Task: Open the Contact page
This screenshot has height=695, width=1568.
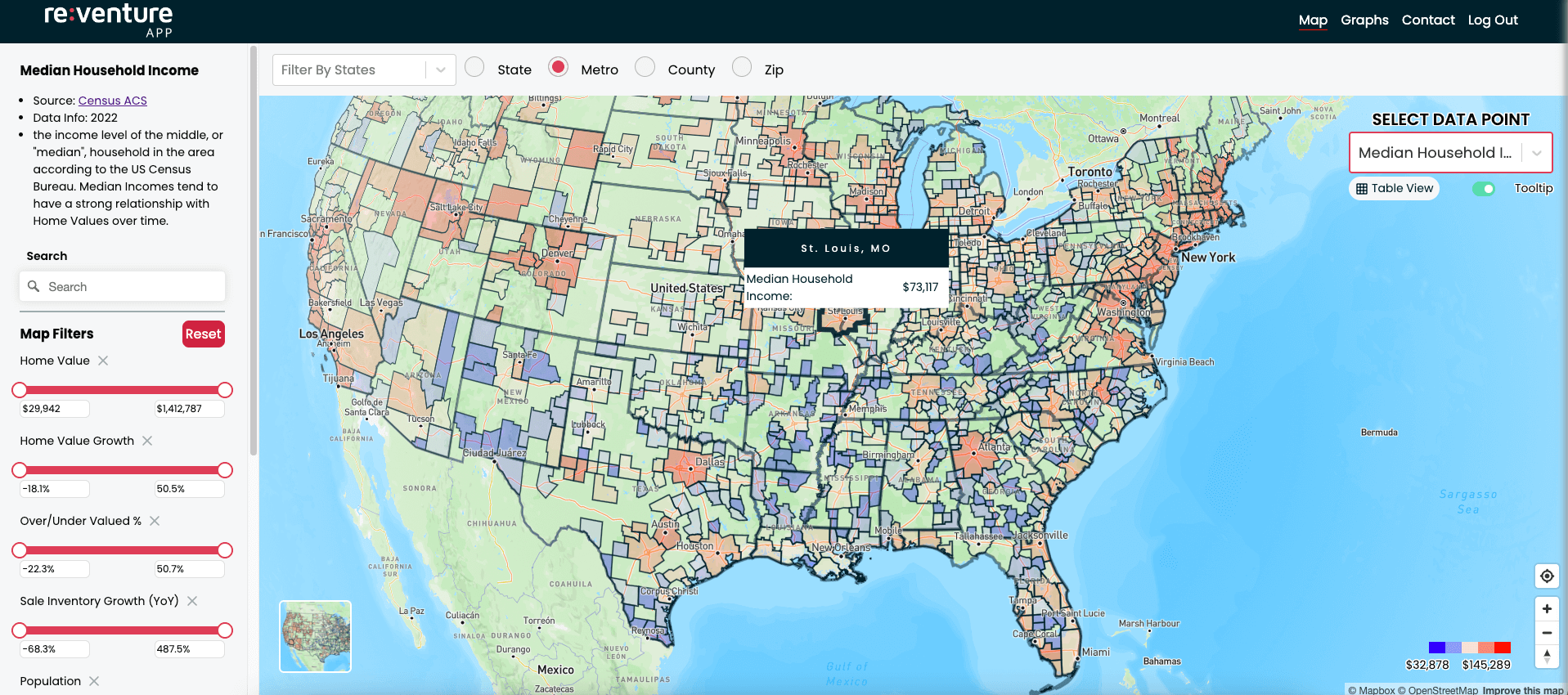Action: tap(1428, 20)
